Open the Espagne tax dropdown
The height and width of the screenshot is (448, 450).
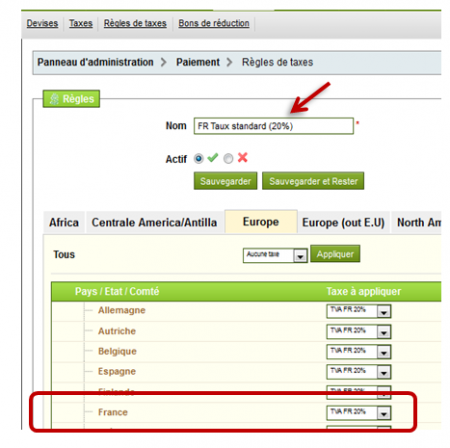pyautogui.click(x=359, y=372)
